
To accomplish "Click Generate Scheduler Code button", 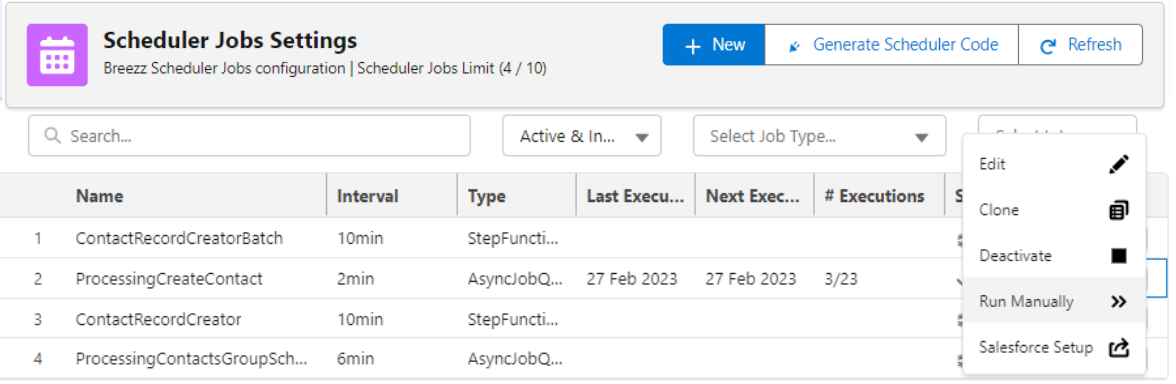I will [x=892, y=45].
